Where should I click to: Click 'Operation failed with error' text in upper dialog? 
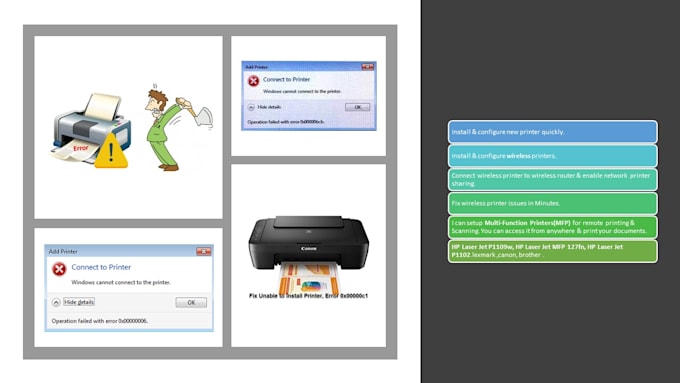pyautogui.click(x=285, y=122)
